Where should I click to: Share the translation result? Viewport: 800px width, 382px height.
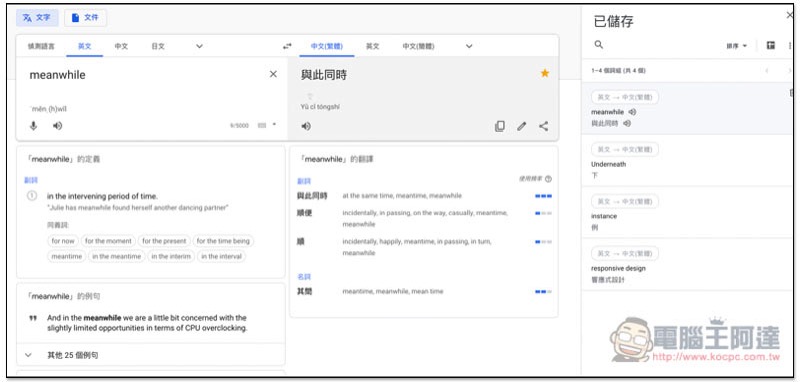pos(544,126)
